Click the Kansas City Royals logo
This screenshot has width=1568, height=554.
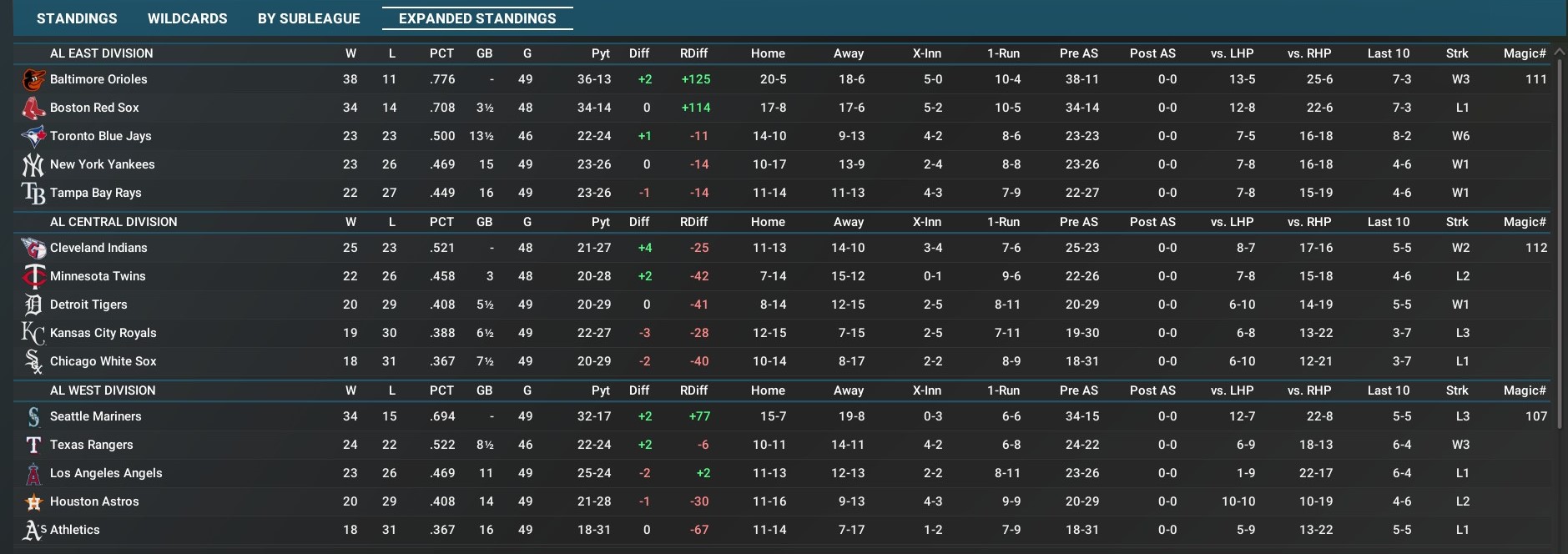pos(33,333)
